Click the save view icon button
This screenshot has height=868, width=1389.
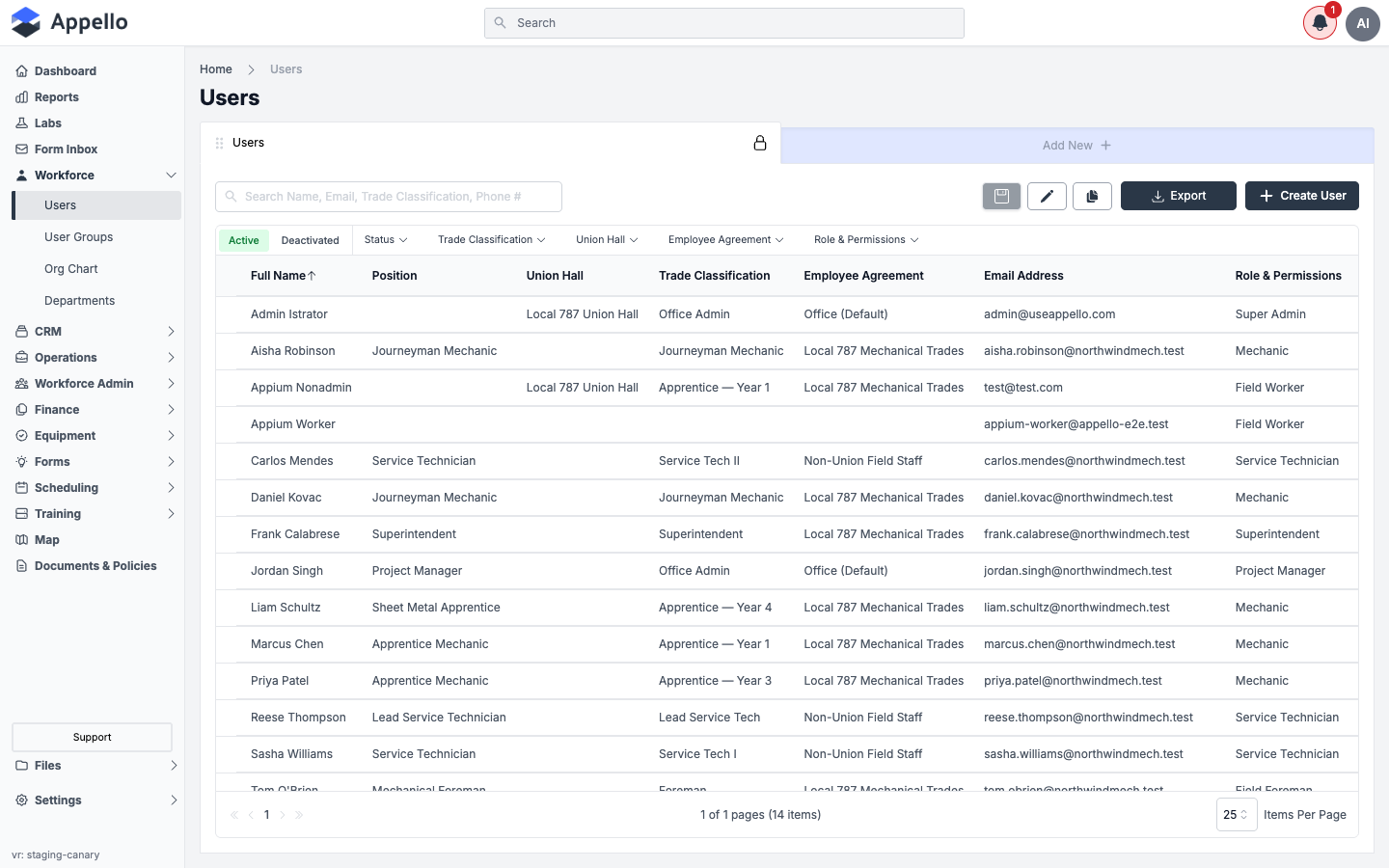(1001, 196)
